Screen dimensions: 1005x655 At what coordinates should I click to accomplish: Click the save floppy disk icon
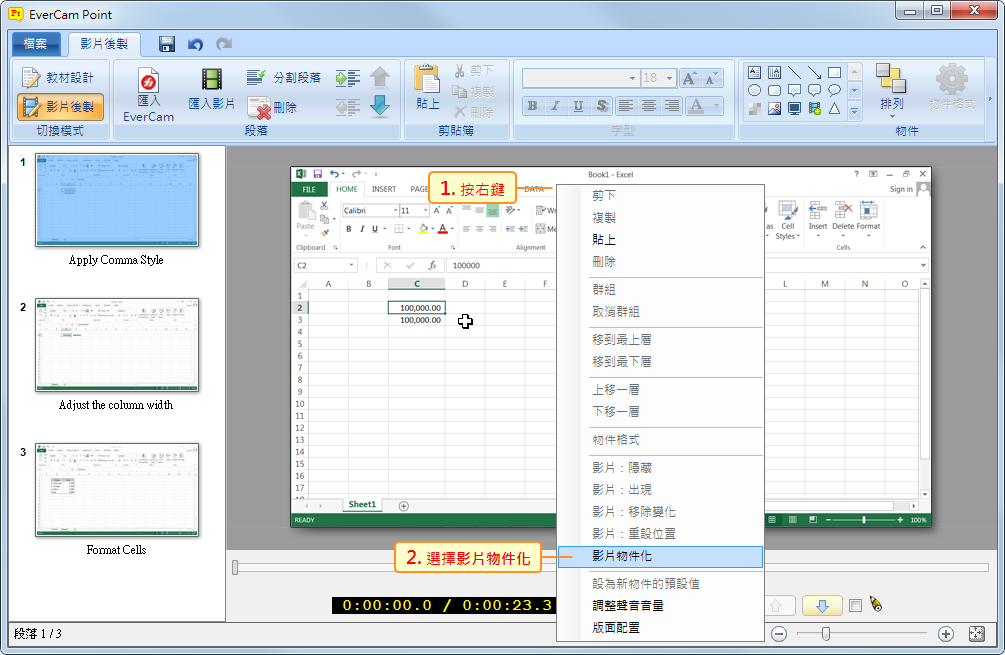click(x=167, y=44)
